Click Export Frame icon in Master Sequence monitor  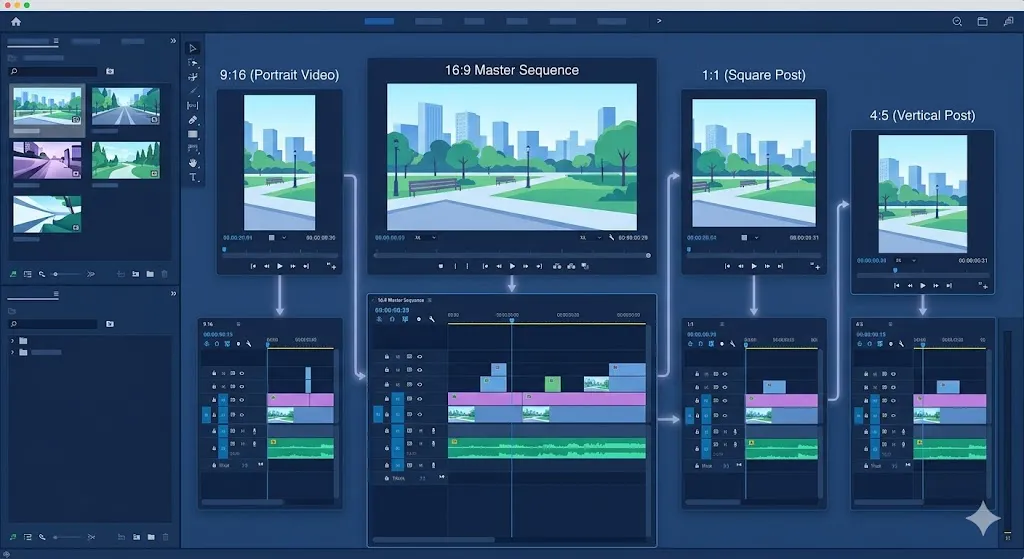click(x=585, y=266)
